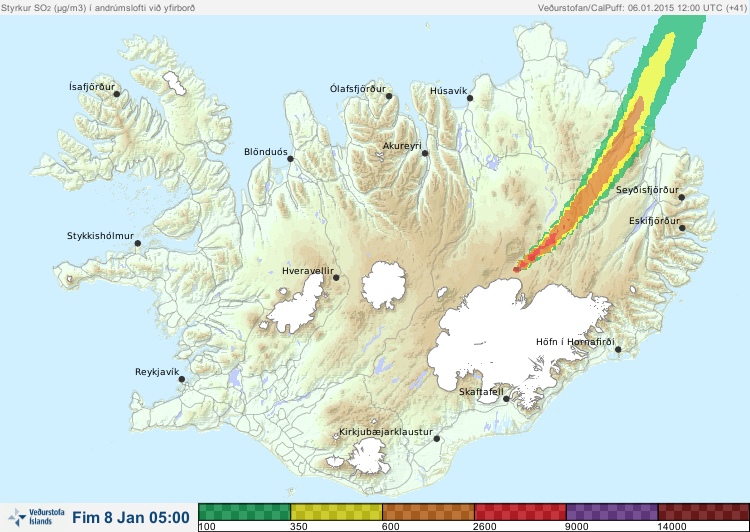Click the 600 legend value
750x532 pixels.
(x=391, y=527)
